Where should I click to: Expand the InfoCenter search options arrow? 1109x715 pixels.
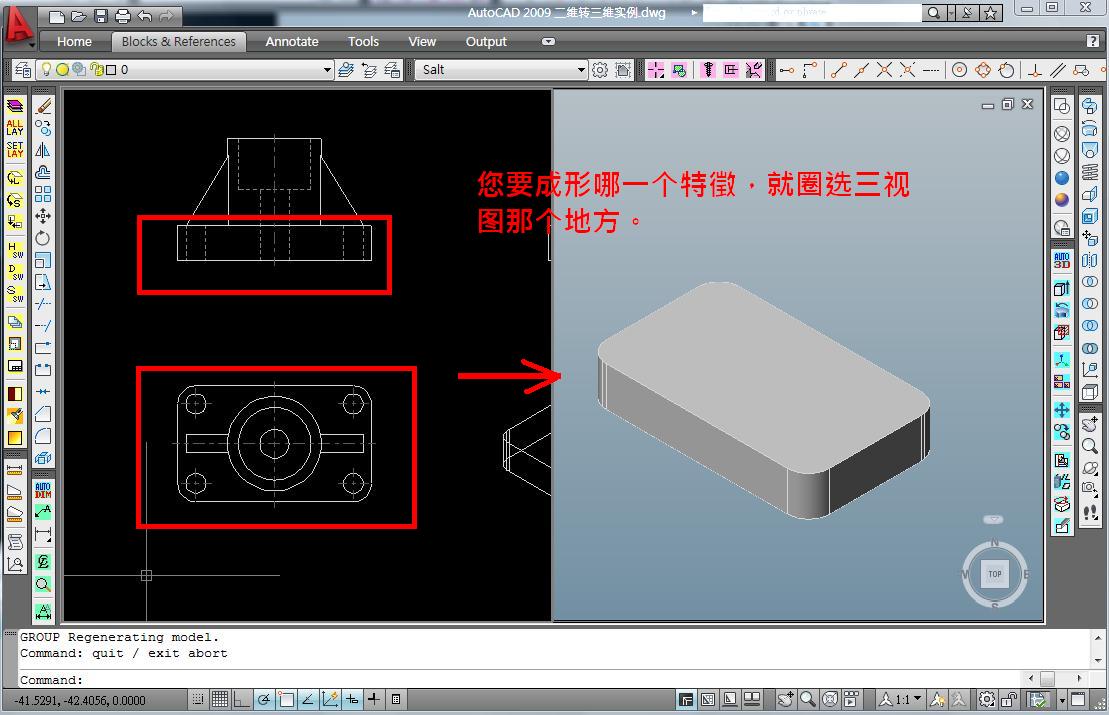tap(951, 13)
